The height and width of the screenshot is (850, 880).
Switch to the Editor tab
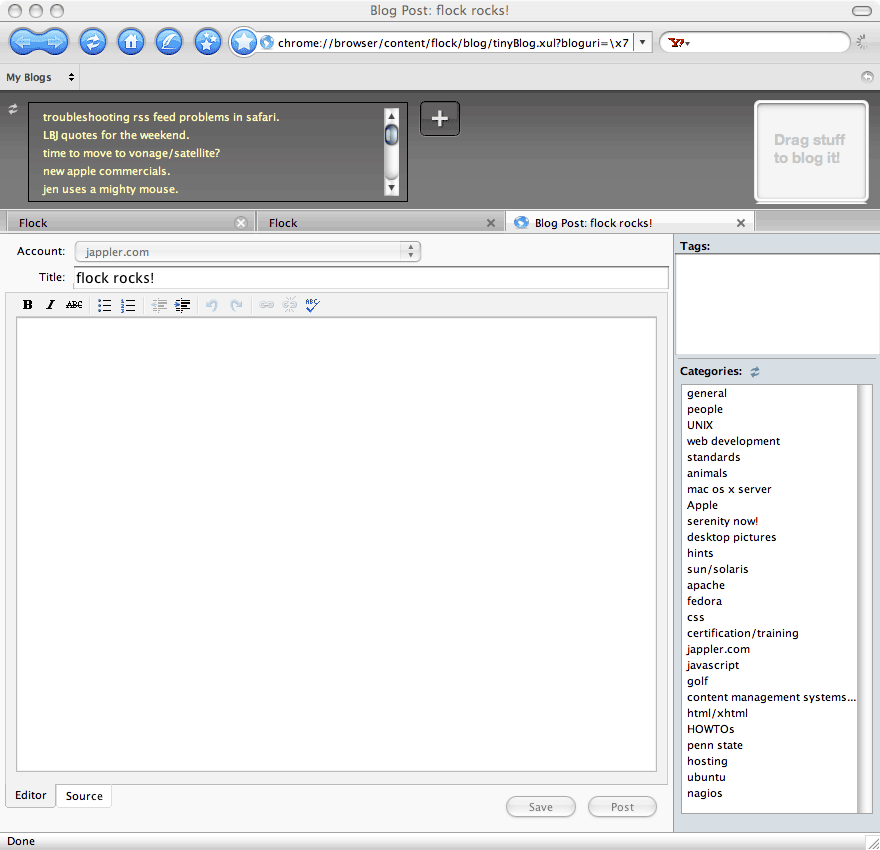(x=31, y=795)
